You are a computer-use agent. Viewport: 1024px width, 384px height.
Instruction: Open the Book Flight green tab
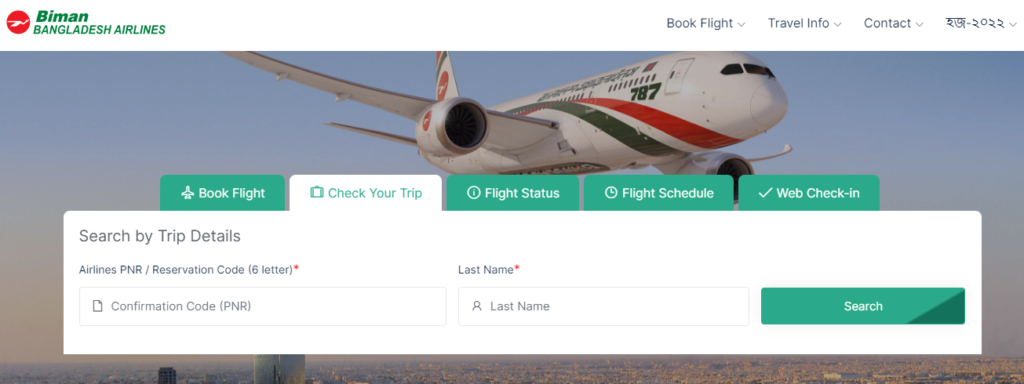(x=223, y=193)
